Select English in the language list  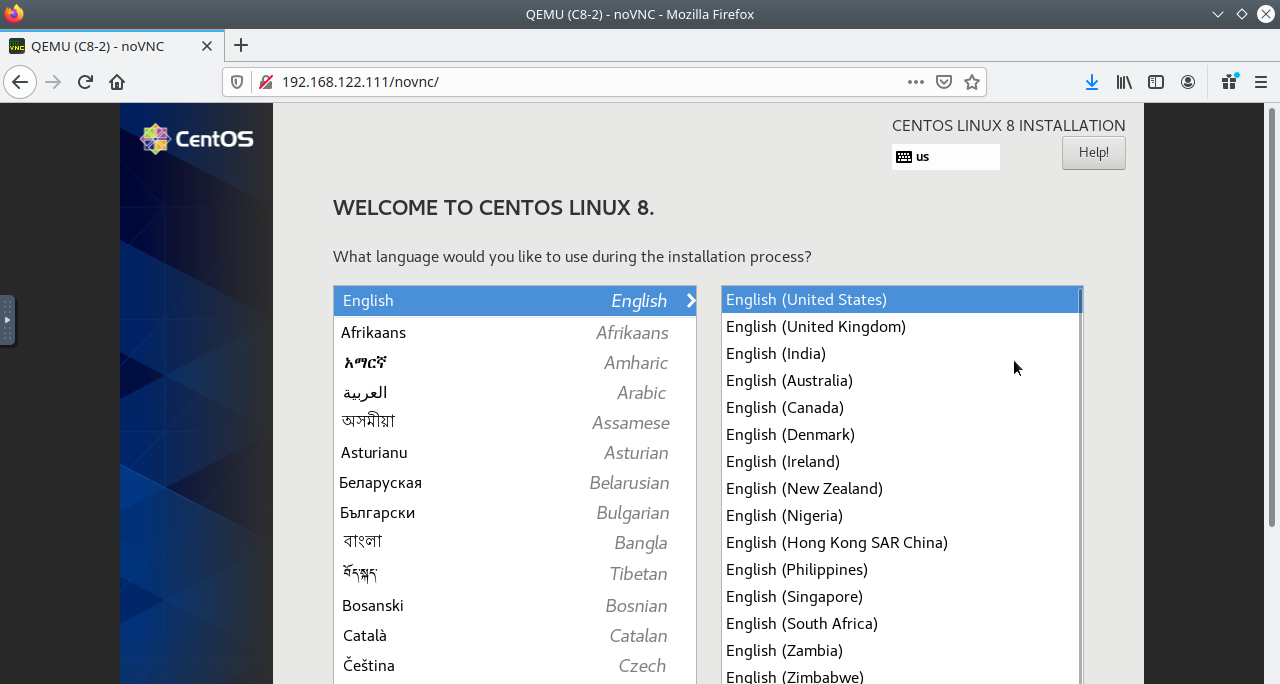pos(515,301)
